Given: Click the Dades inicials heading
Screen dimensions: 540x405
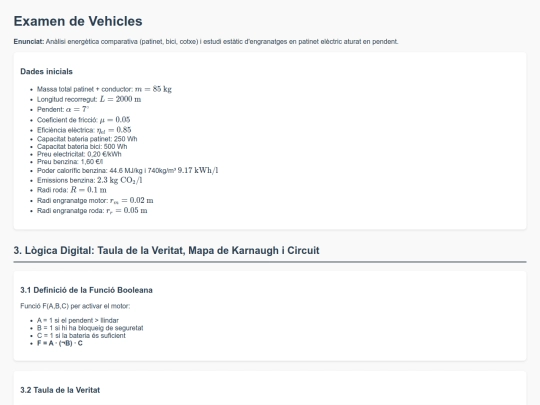Looking at the screenshot, I should 46,72.
